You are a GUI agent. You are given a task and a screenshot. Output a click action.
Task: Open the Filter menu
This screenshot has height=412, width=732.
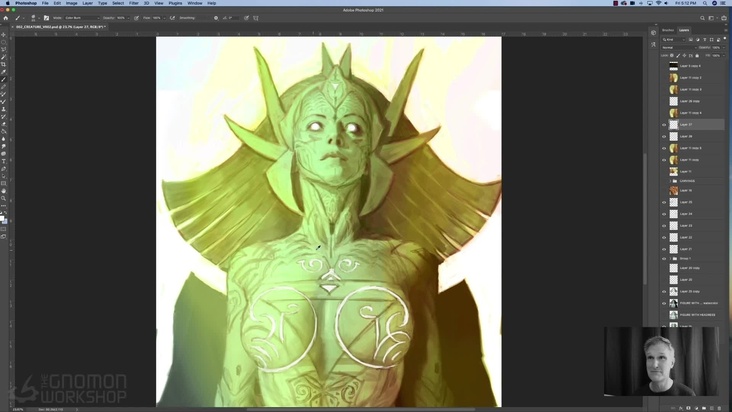[x=133, y=3]
